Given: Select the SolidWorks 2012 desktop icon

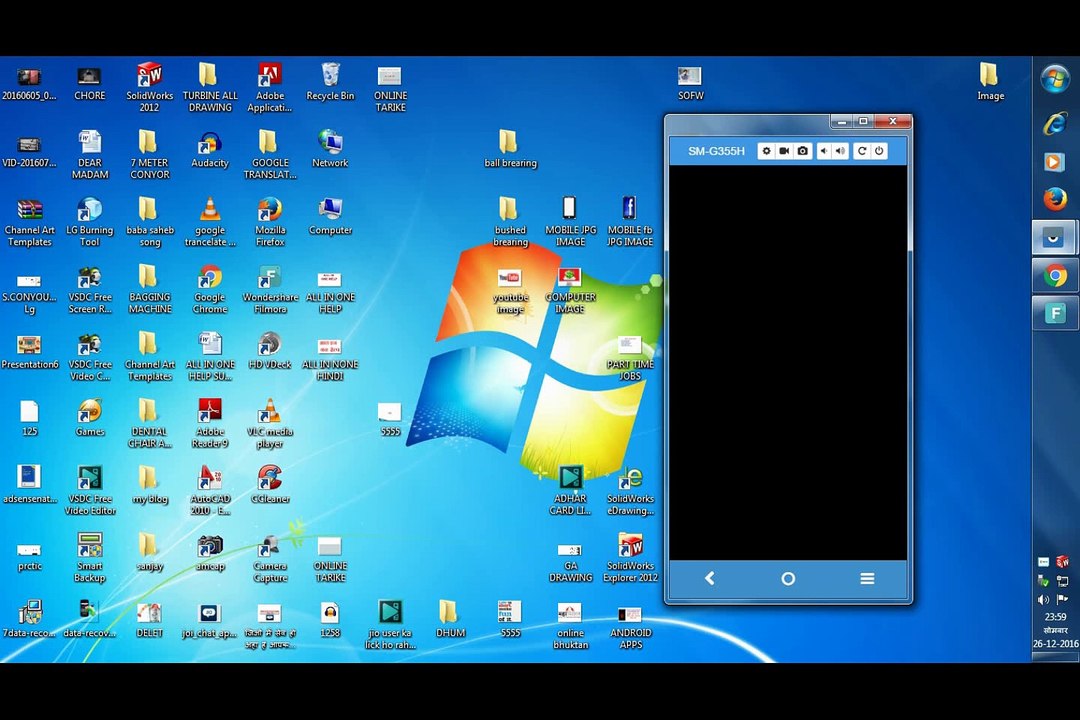Looking at the screenshot, I should pyautogui.click(x=149, y=88).
